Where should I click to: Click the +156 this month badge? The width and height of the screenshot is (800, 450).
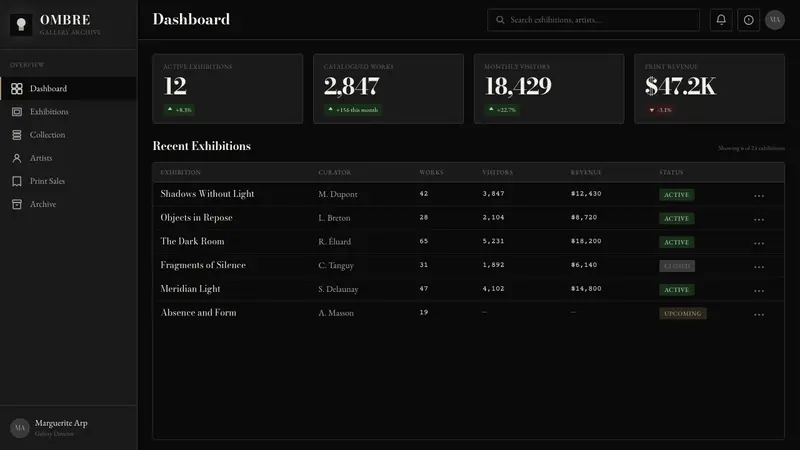pos(353,110)
